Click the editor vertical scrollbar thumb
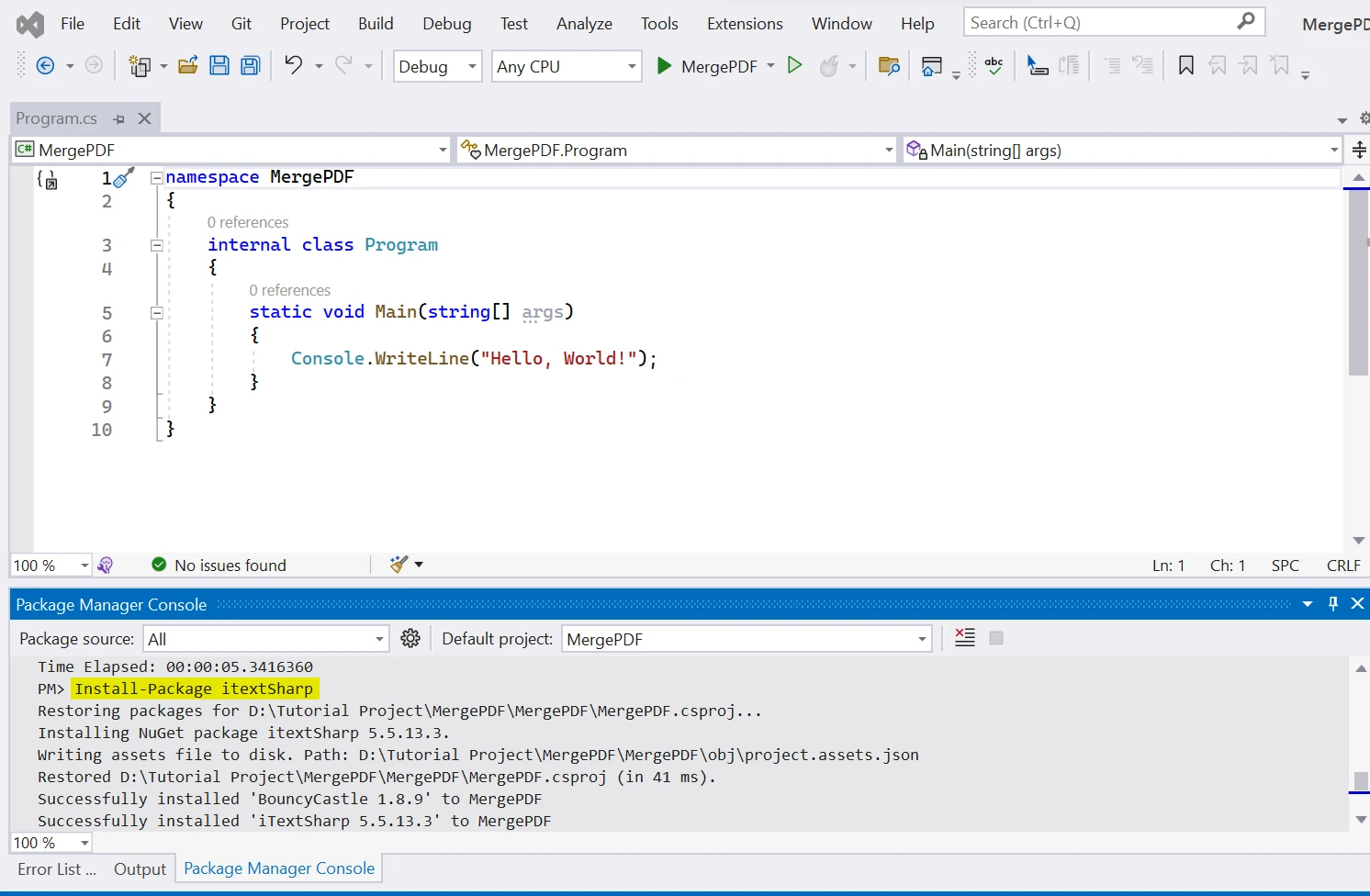Image resolution: width=1370 pixels, height=896 pixels. [x=1359, y=282]
